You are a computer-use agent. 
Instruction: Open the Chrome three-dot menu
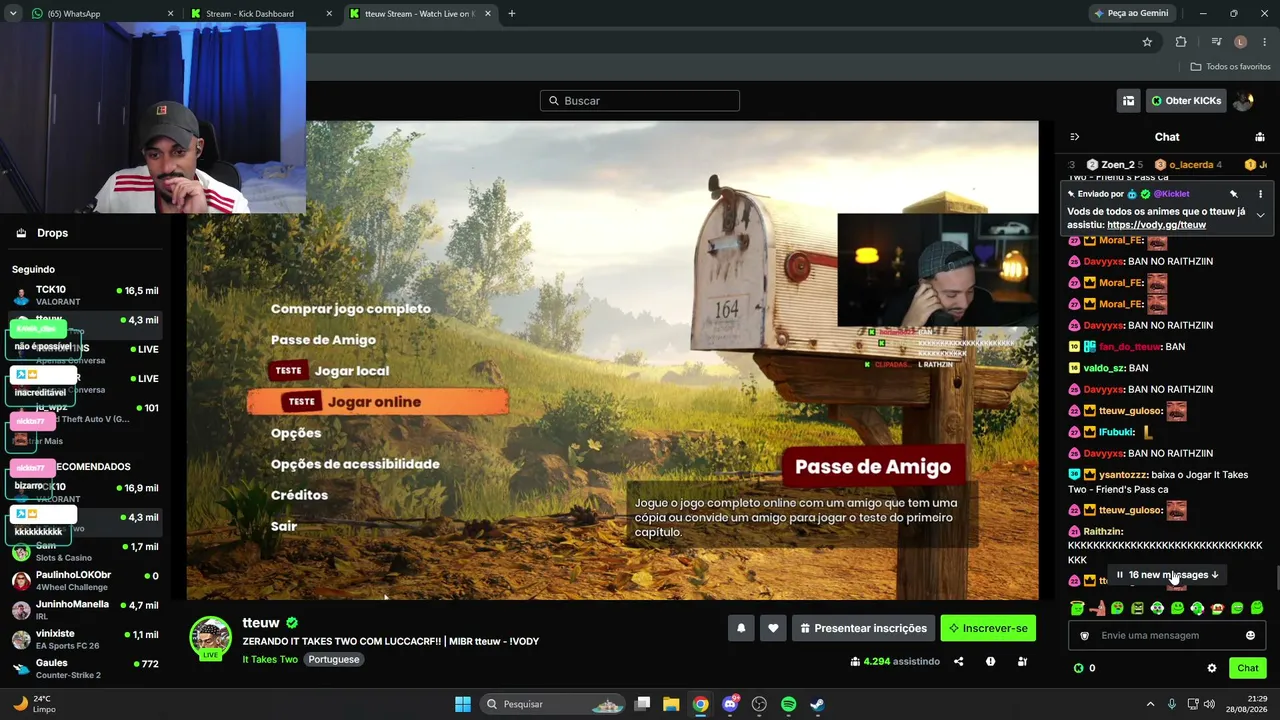(x=1263, y=42)
